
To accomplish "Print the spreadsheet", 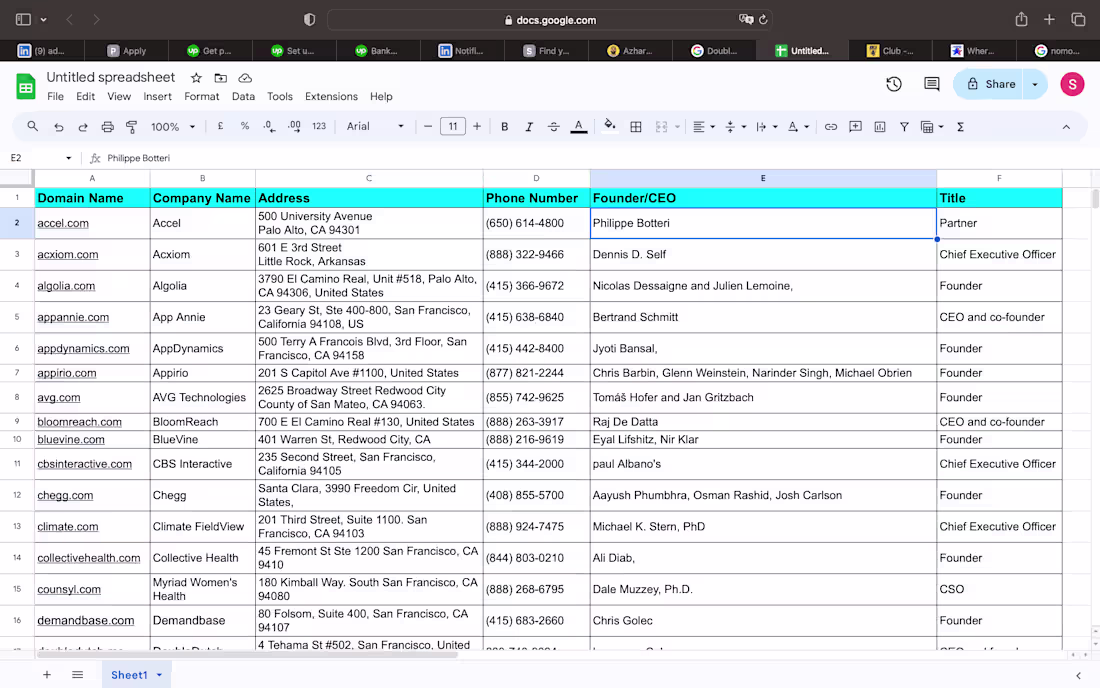I will click(x=107, y=126).
